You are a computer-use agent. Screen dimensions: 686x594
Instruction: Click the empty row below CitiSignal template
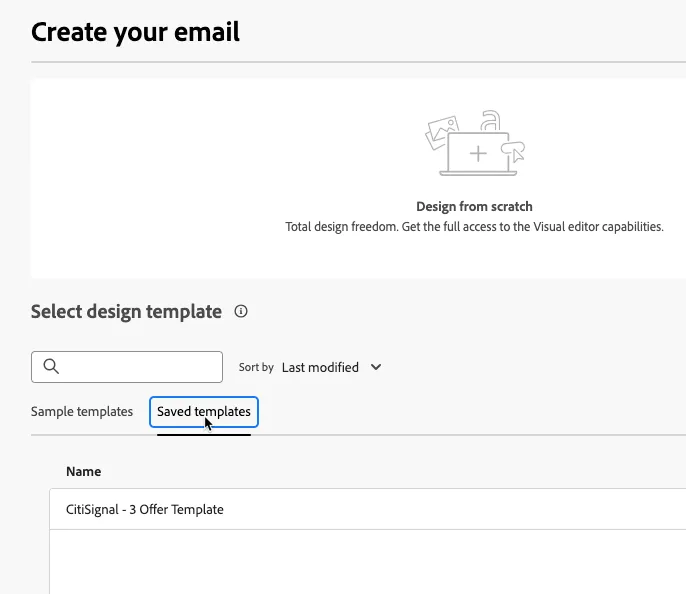coord(368,562)
